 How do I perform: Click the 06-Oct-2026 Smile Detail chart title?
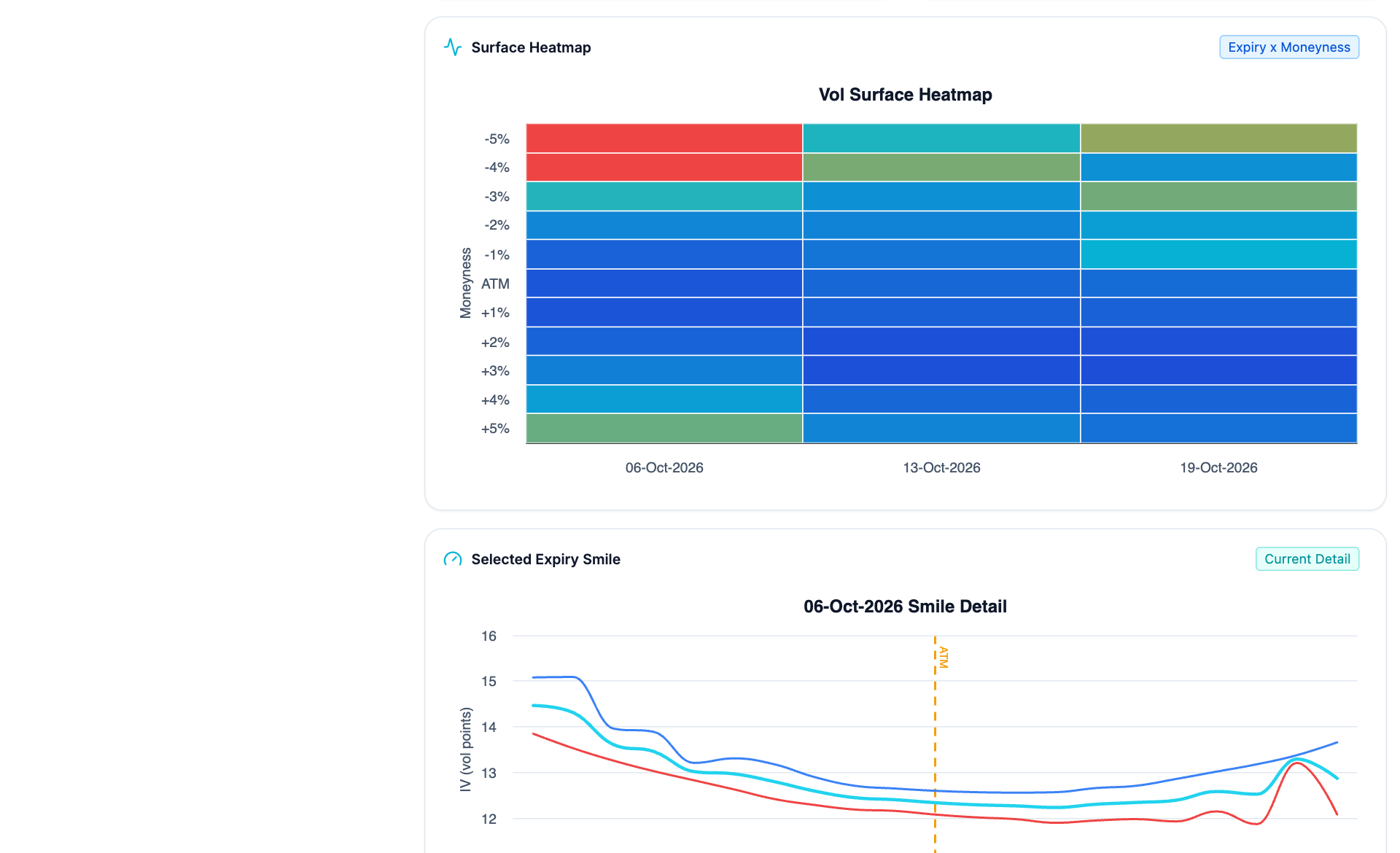coord(905,607)
